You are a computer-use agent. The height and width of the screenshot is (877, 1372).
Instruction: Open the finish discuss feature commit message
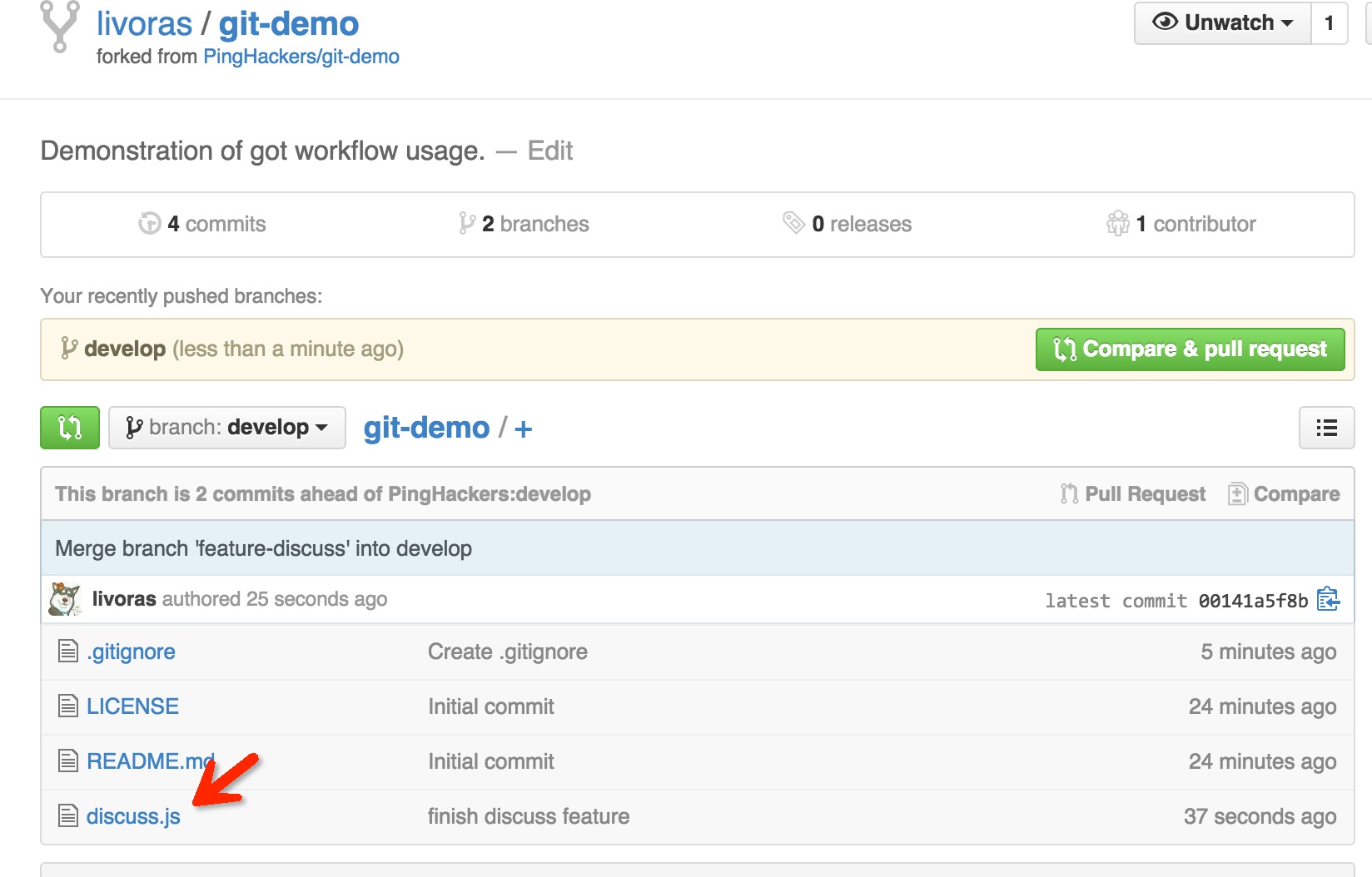(x=529, y=816)
